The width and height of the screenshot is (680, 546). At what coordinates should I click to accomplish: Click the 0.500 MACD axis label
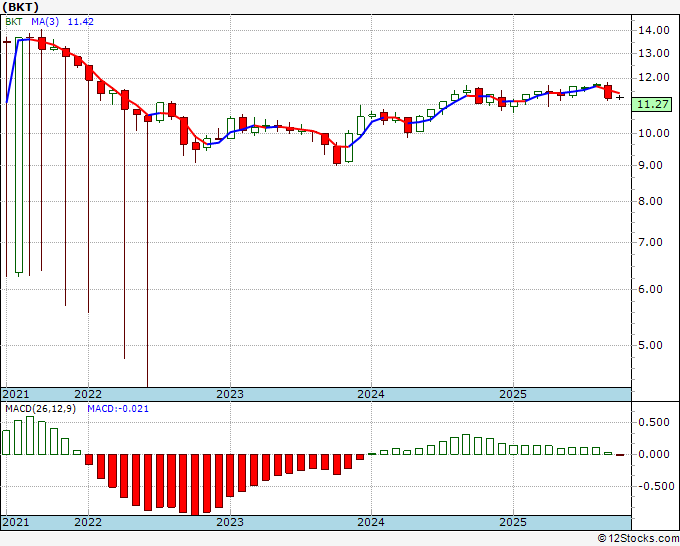click(654, 422)
